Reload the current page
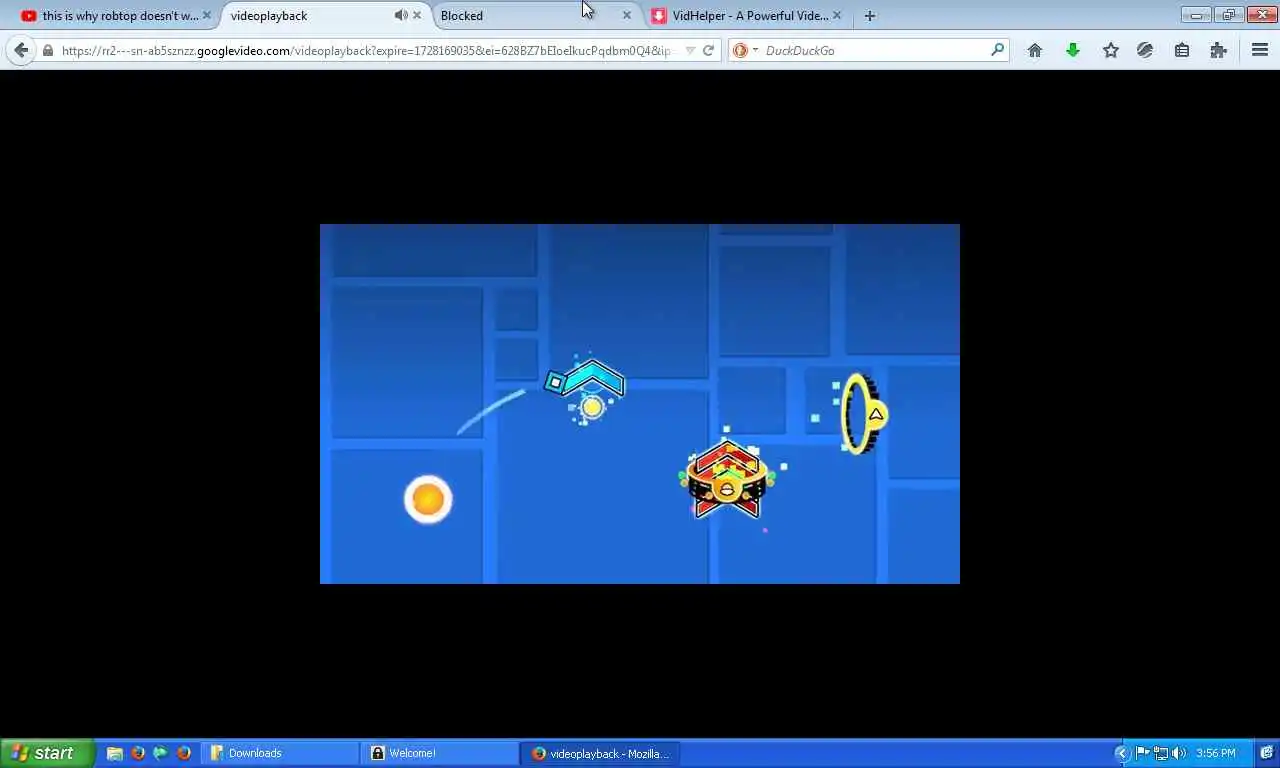Image resolution: width=1280 pixels, height=768 pixels. point(709,50)
